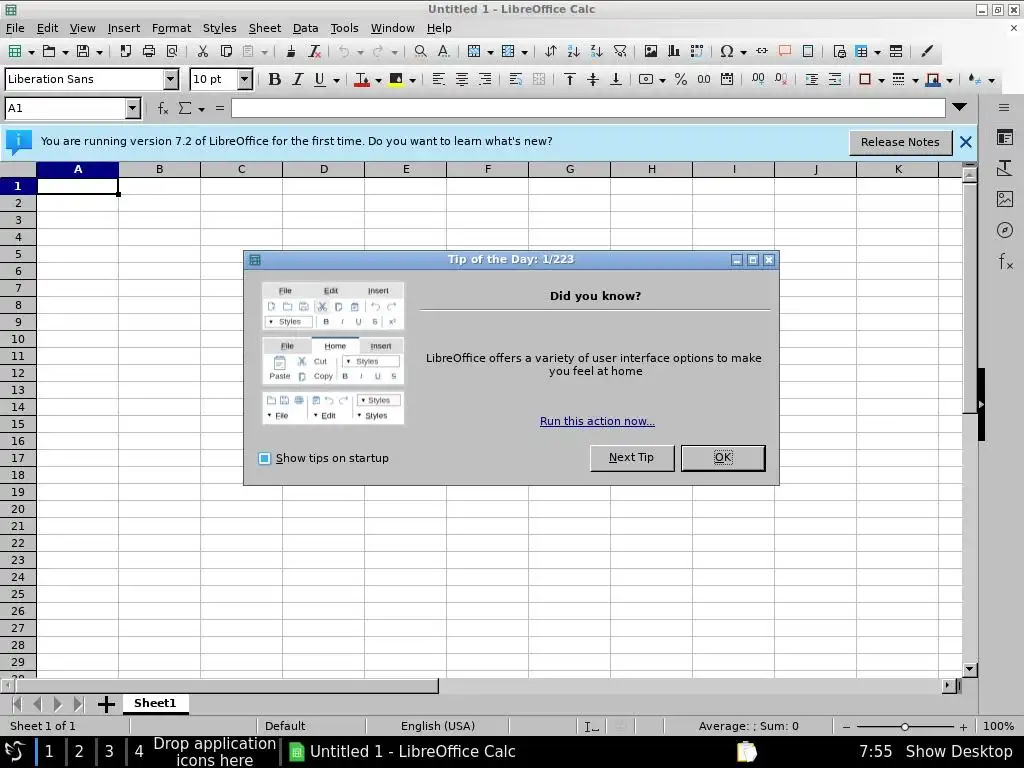1024x768 pixels.
Task: Toggle Center Vertically alignment
Action: tap(592, 79)
